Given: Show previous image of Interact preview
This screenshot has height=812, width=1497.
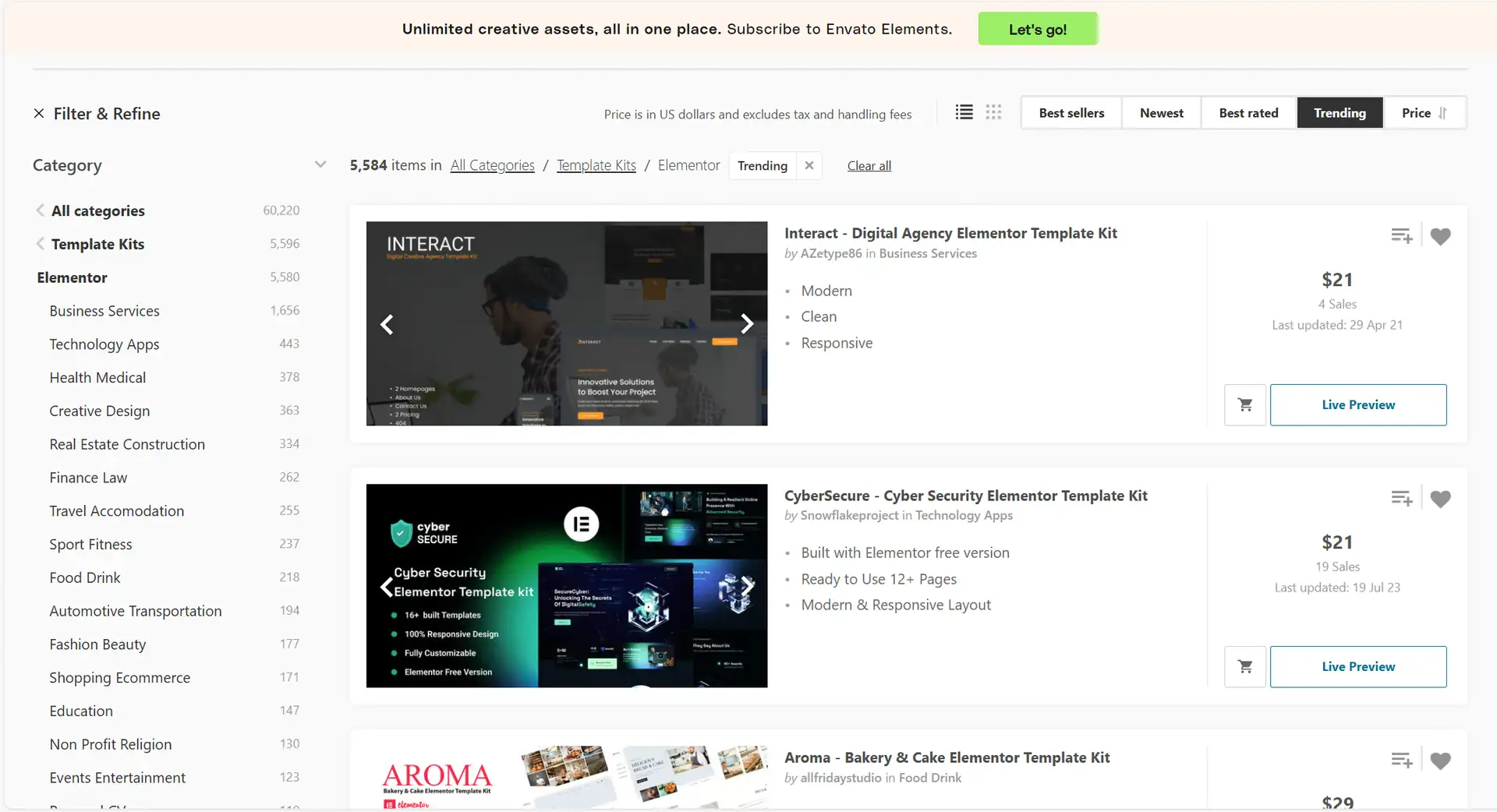Looking at the screenshot, I should [x=387, y=323].
